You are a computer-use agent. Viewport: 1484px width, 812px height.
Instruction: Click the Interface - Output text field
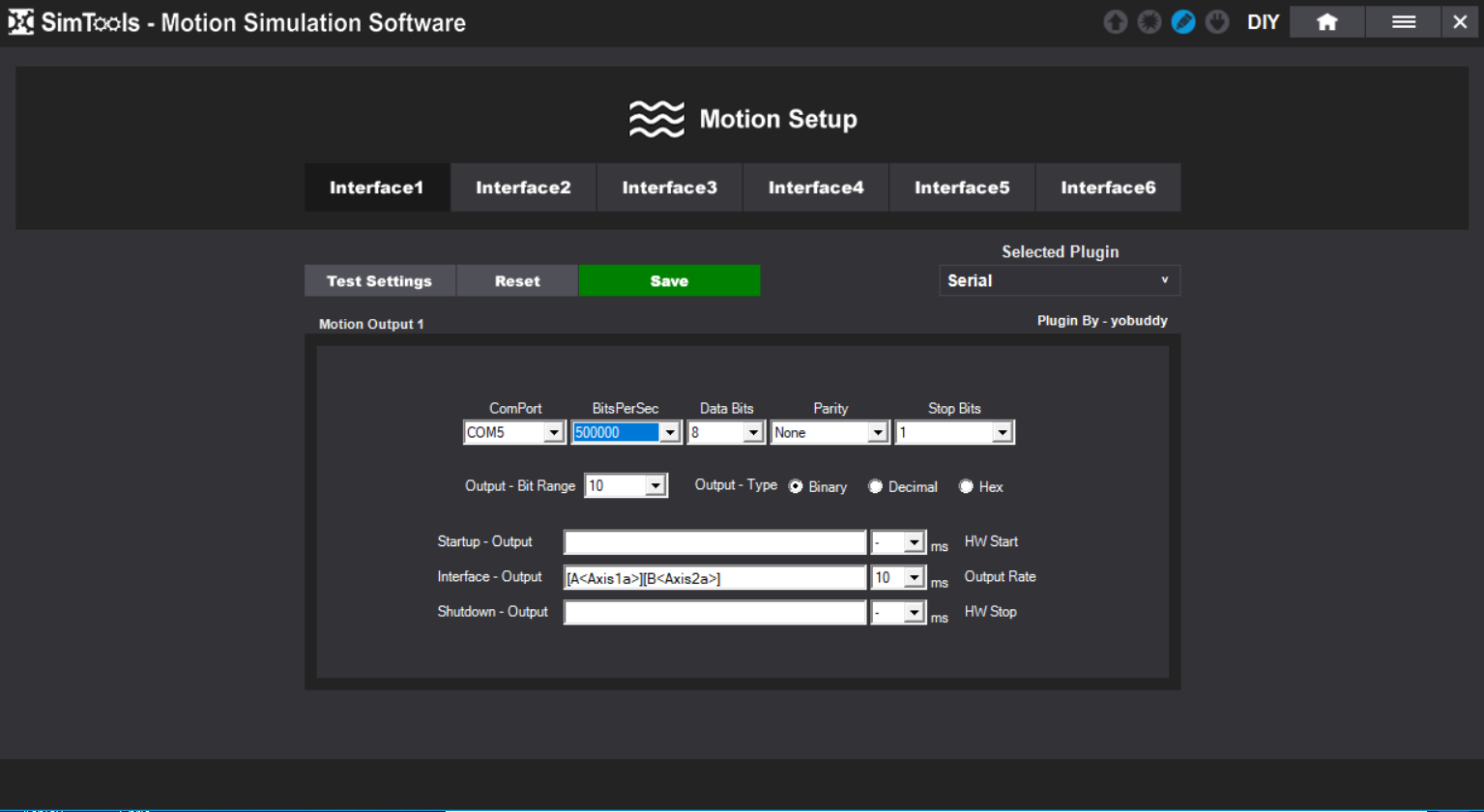pos(713,578)
